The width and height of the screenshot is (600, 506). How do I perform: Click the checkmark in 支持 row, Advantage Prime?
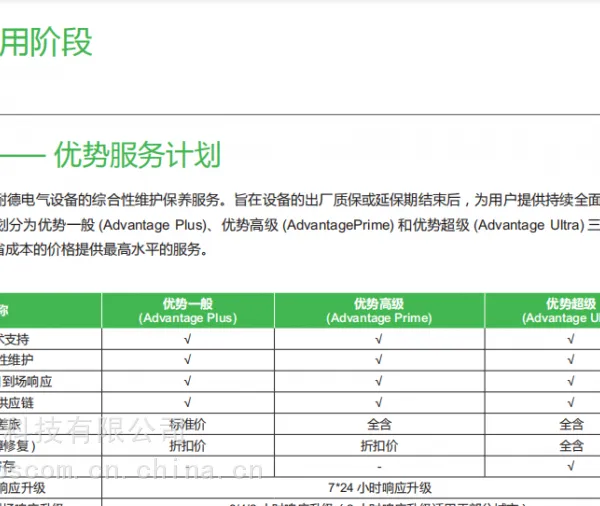(x=379, y=339)
